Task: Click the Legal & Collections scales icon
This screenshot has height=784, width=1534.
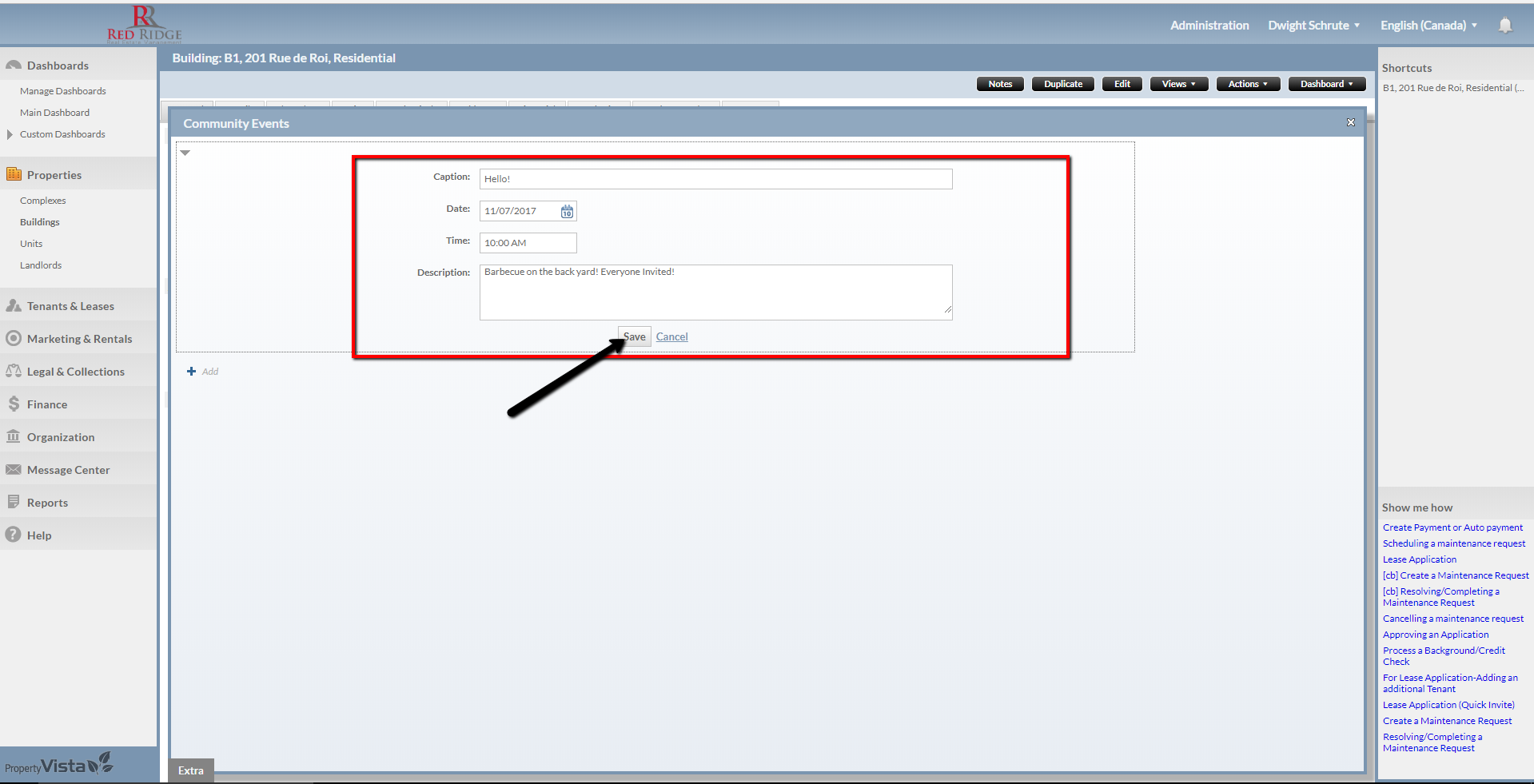Action: coord(14,372)
